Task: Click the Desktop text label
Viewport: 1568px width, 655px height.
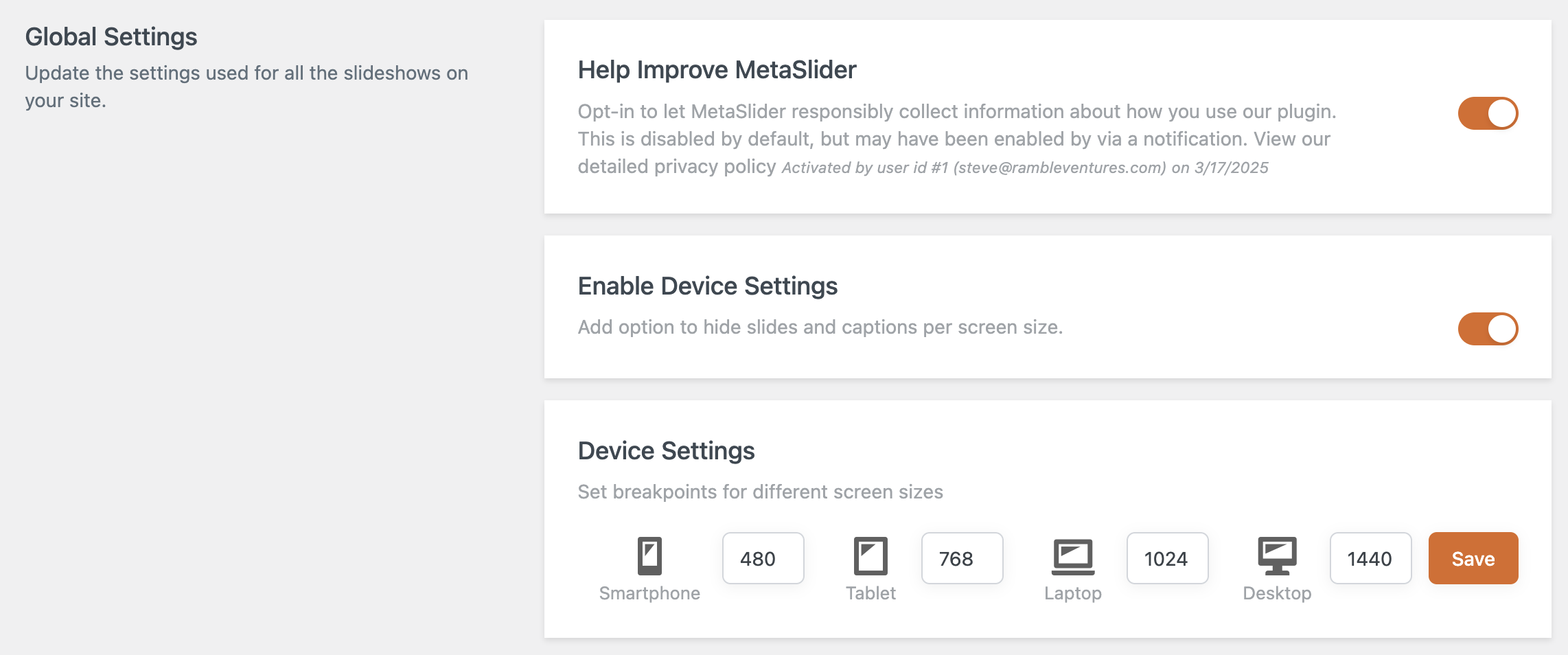Action: (1277, 593)
